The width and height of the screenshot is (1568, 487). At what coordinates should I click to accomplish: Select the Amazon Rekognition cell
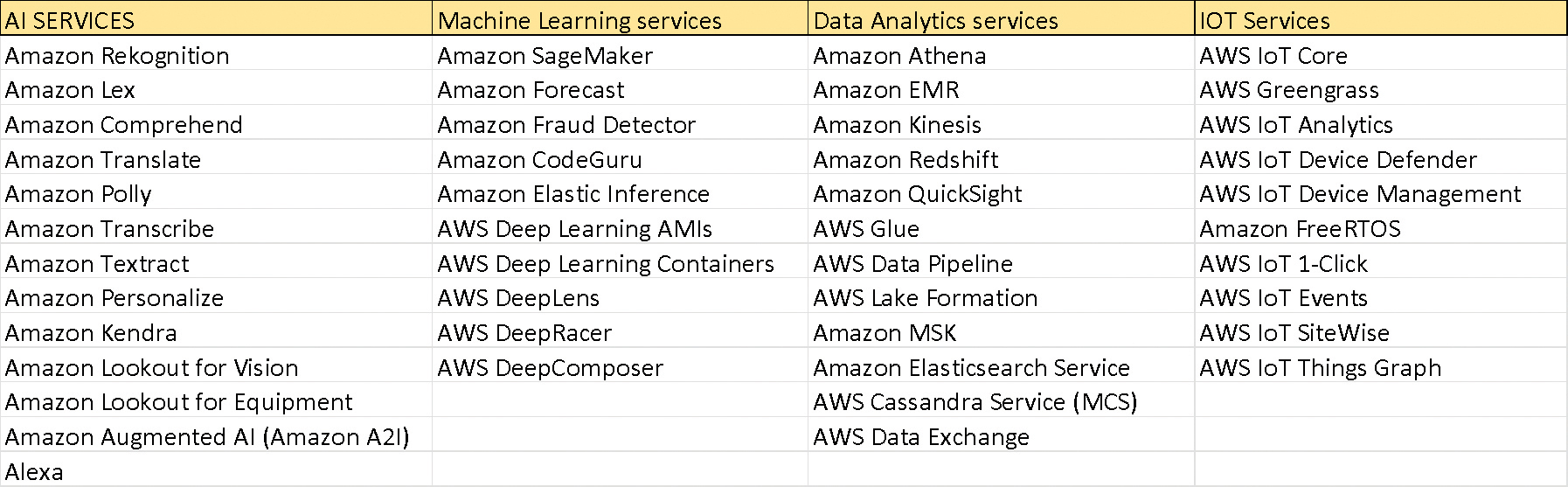[x=117, y=56]
